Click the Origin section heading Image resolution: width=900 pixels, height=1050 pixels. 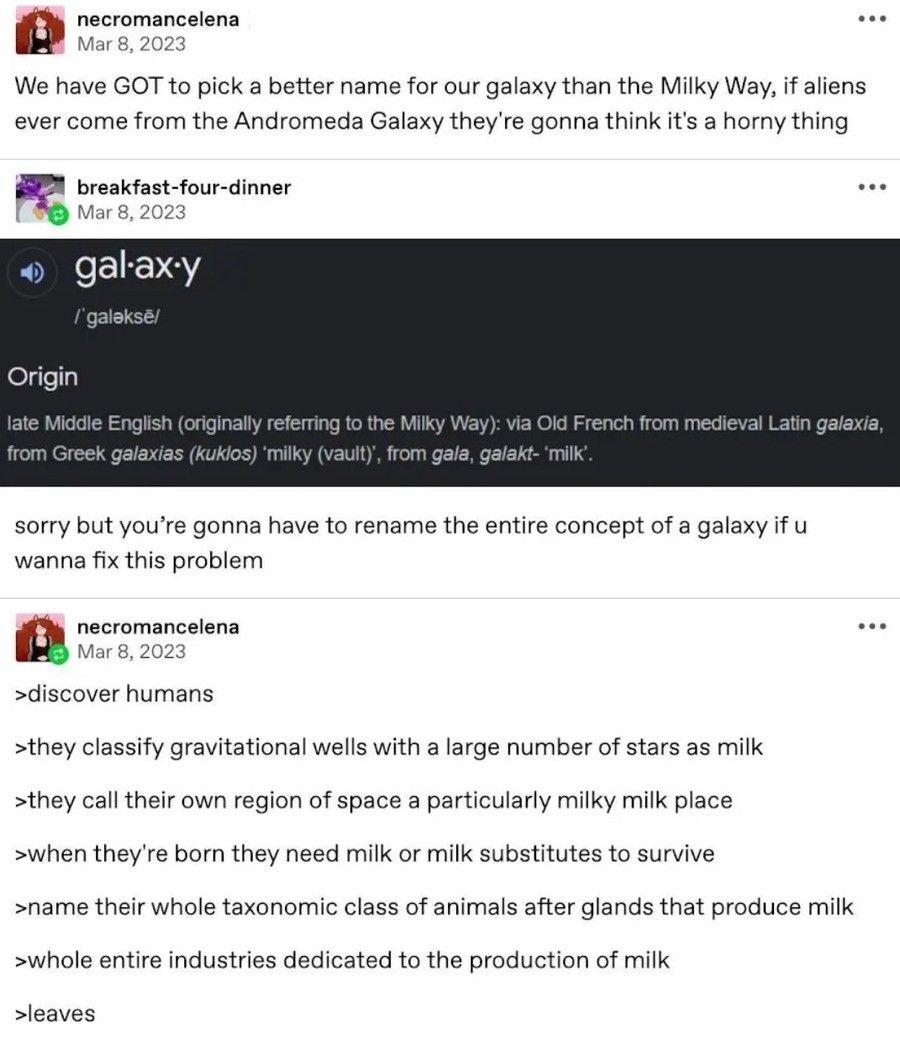43,376
